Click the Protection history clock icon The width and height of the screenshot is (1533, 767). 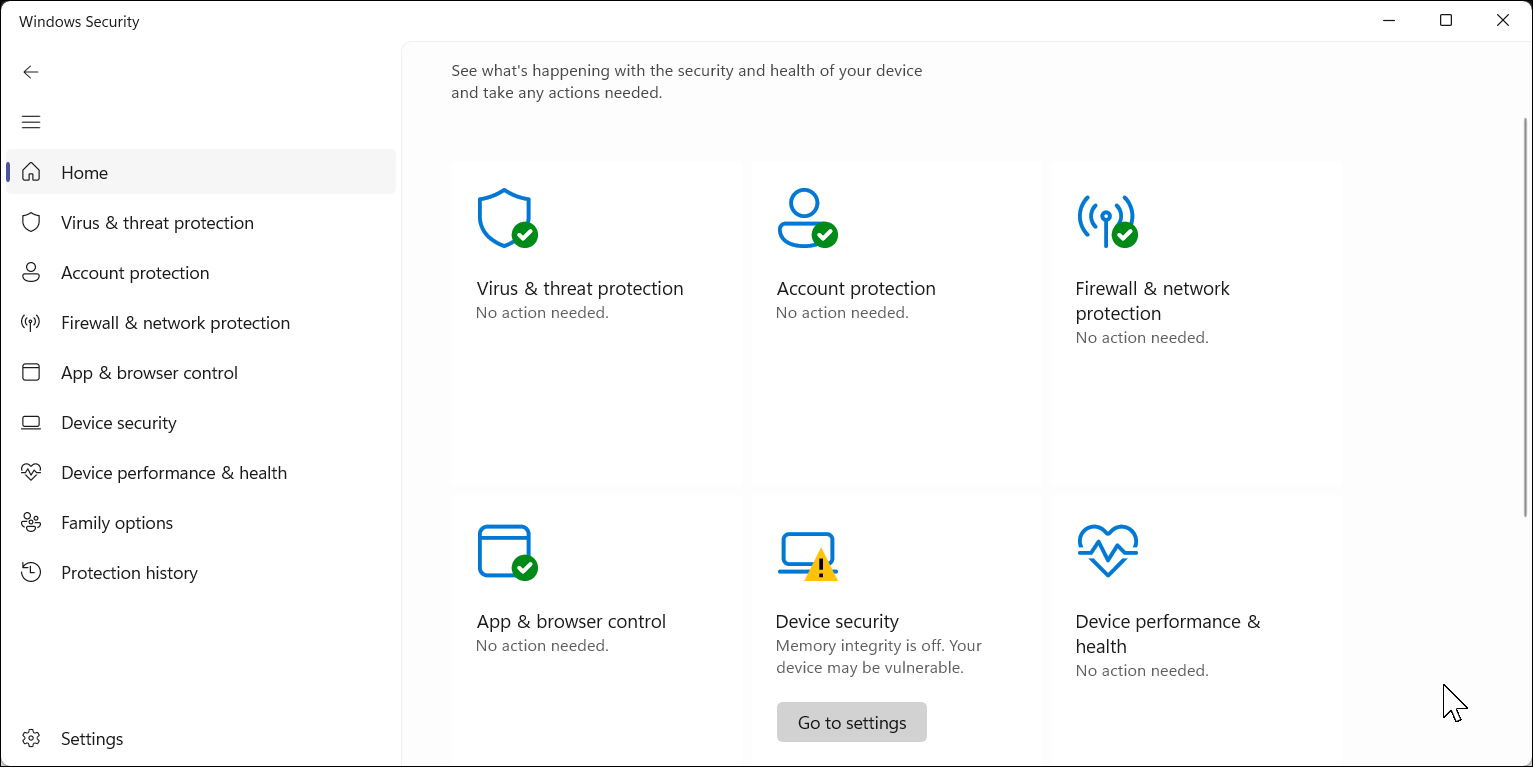[31, 573]
